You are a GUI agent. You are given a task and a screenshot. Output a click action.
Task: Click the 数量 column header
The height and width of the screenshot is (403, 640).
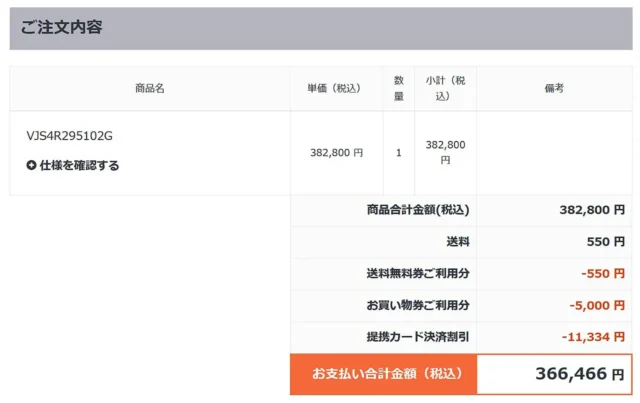[398, 89]
